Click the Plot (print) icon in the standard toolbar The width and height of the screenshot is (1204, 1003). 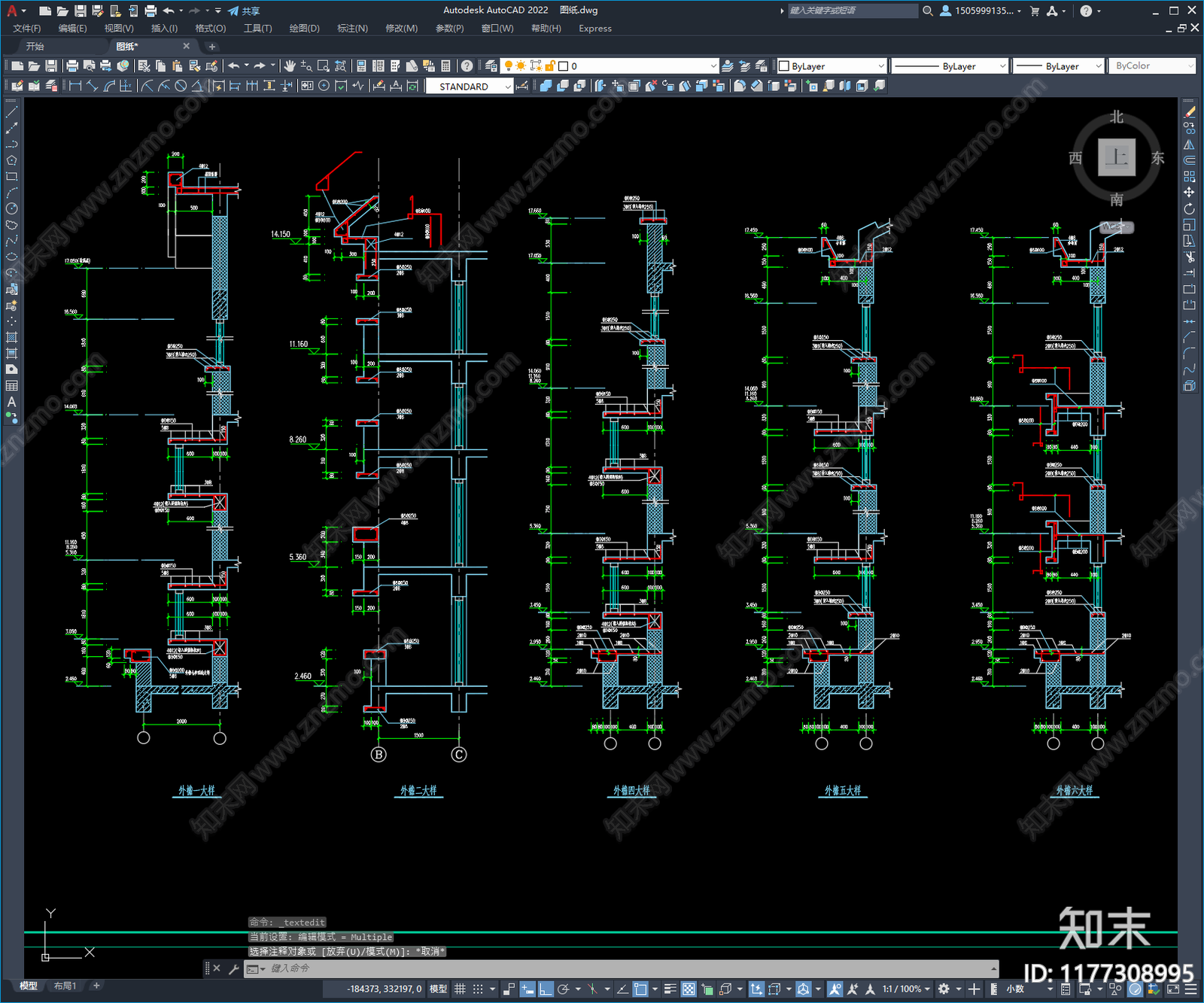(72, 66)
